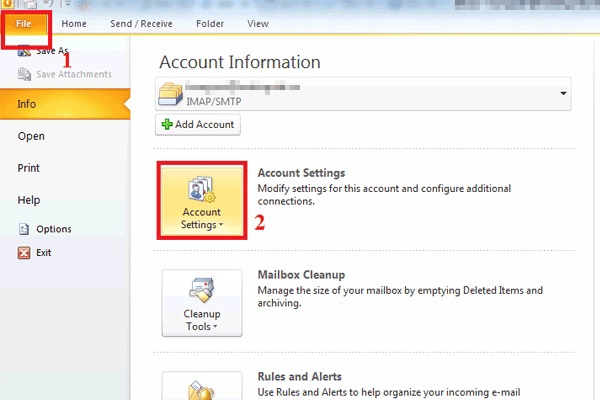Click the Account Information title
600x400 pixels.
(x=240, y=62)
